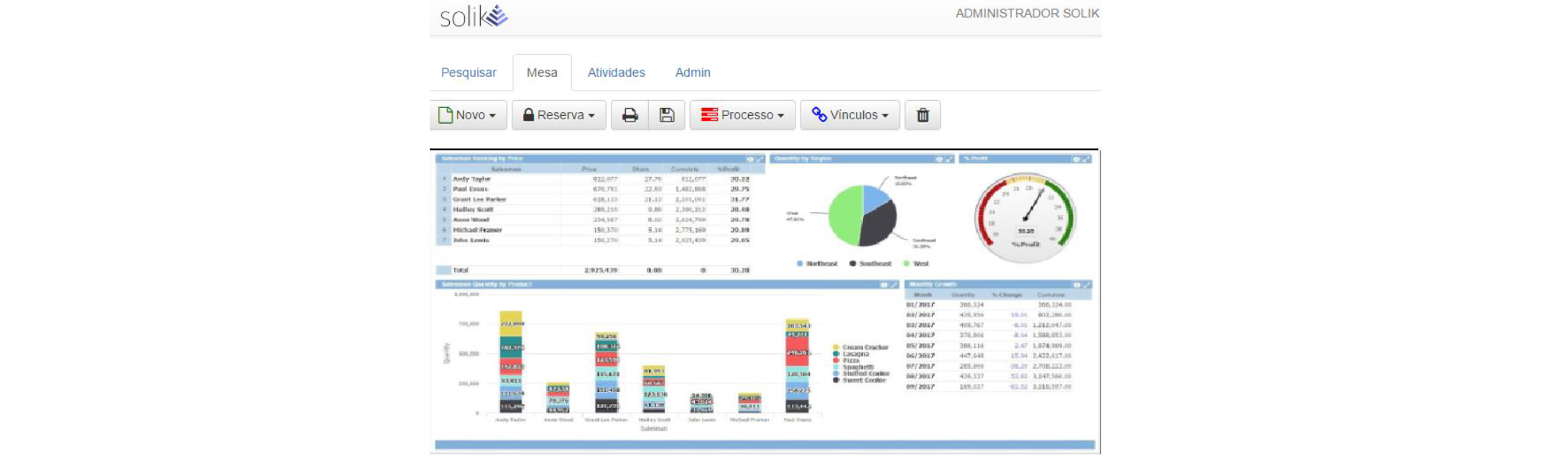Click view icon on % Profit panel

pyautogui.click(x=1076, y=159)
